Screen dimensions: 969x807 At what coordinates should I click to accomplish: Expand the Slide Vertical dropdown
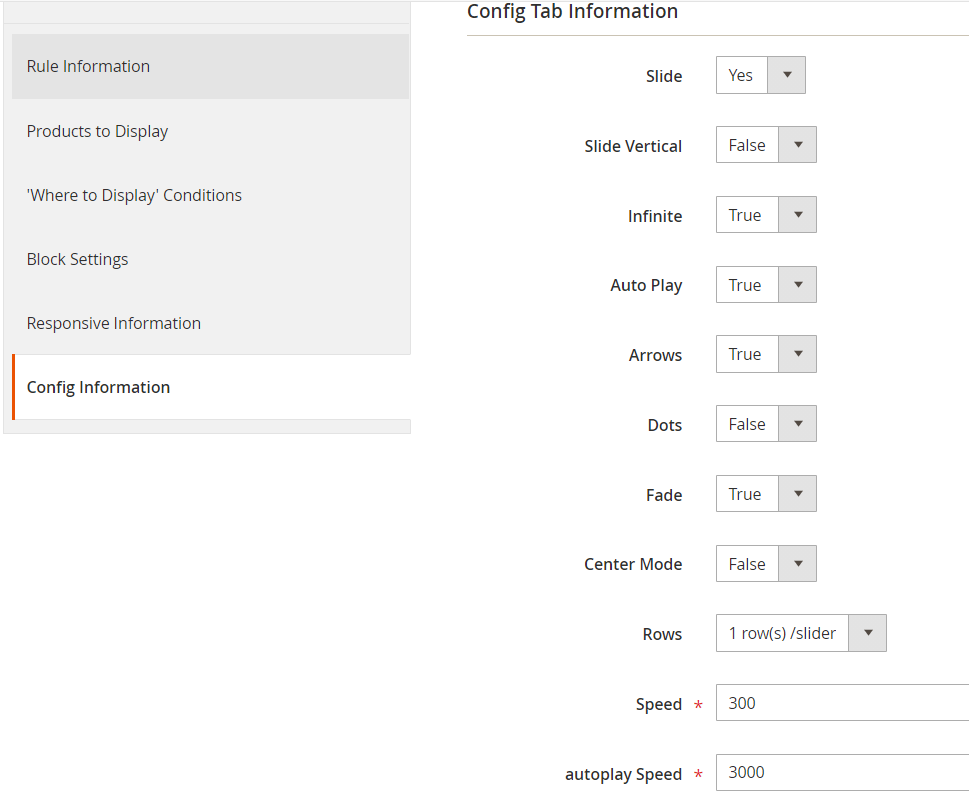point(766,145)
